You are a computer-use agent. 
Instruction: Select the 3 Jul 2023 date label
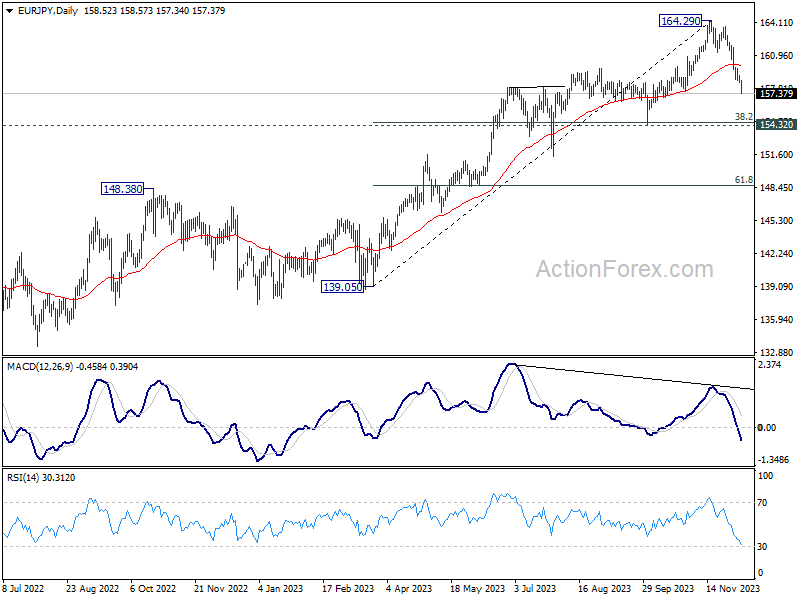[535, 588]
